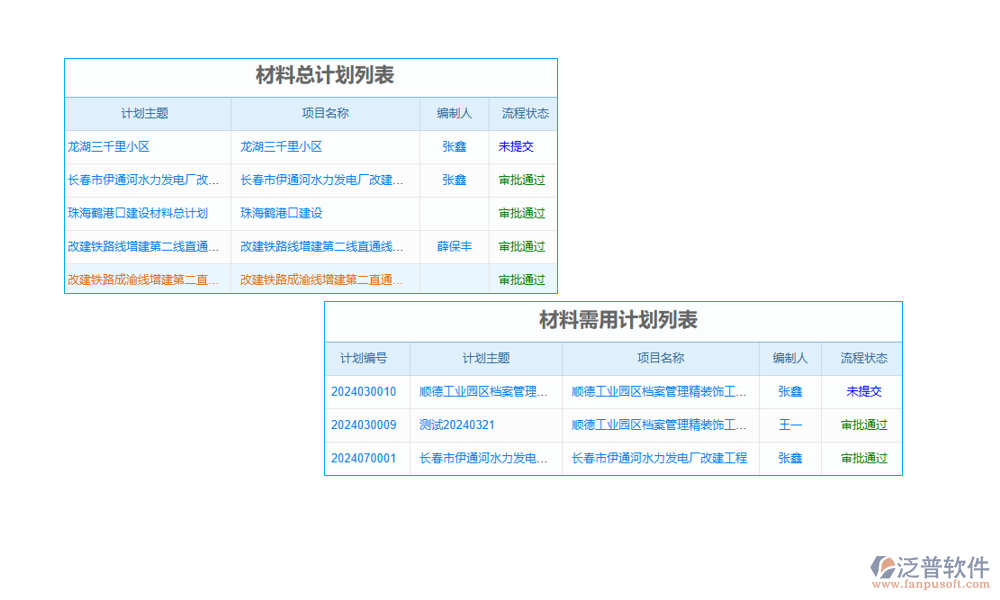Open 长春市伊通河水力发电厂改建工程 project name

click(659, 458)
